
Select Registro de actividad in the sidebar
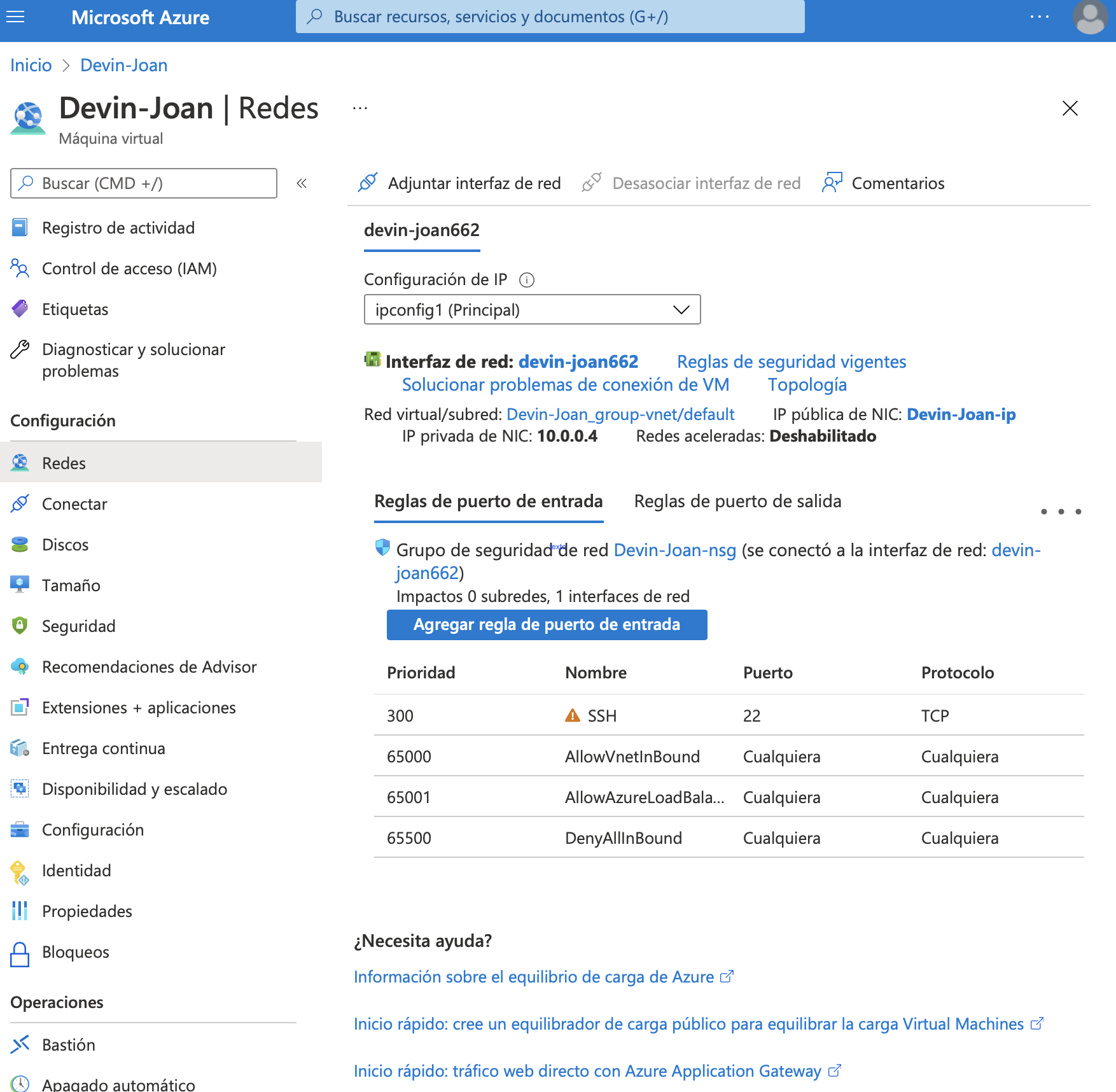point(118,227)
